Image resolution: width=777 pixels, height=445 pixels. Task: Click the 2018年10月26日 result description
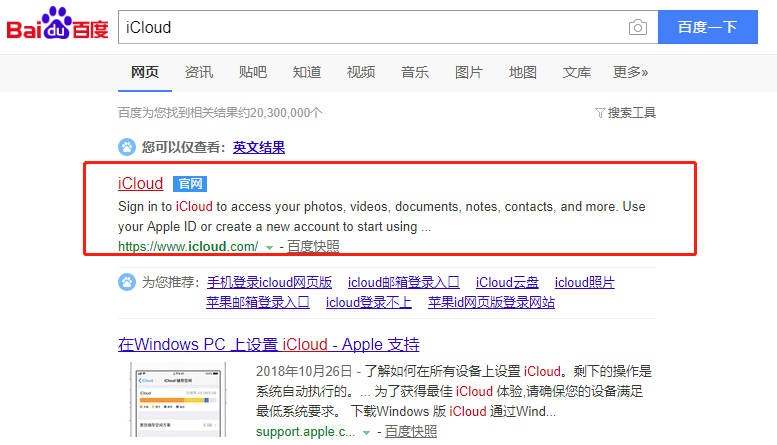[454, 391]
